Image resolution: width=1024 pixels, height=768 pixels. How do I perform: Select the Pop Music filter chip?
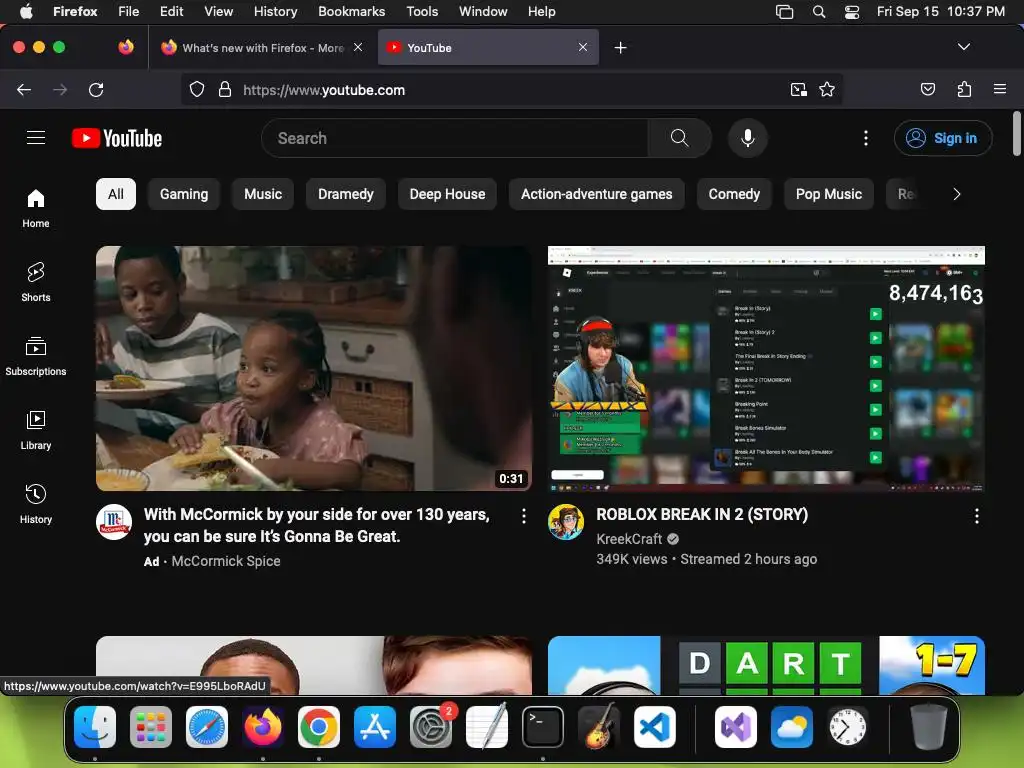point(829,194)
